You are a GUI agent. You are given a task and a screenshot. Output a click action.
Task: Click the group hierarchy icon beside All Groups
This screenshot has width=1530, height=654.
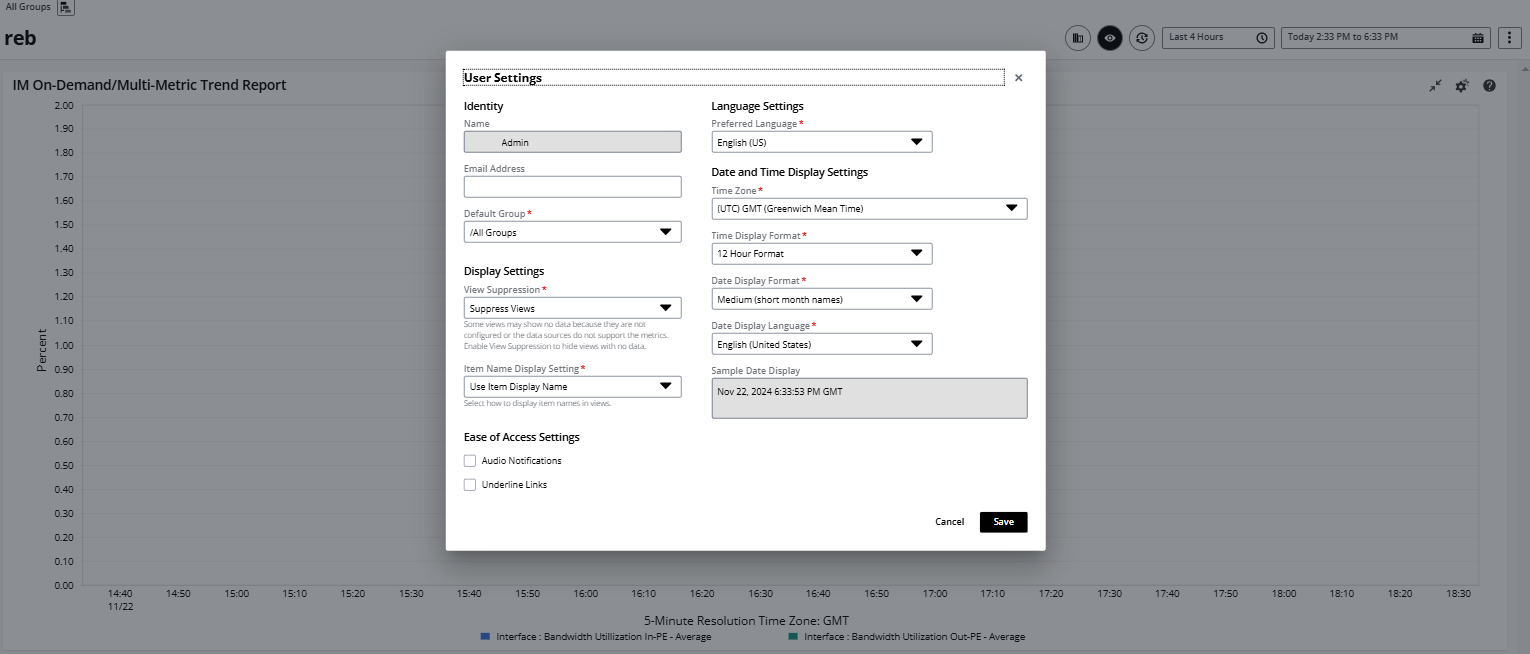pyautogui.click(x=65, y=8)
